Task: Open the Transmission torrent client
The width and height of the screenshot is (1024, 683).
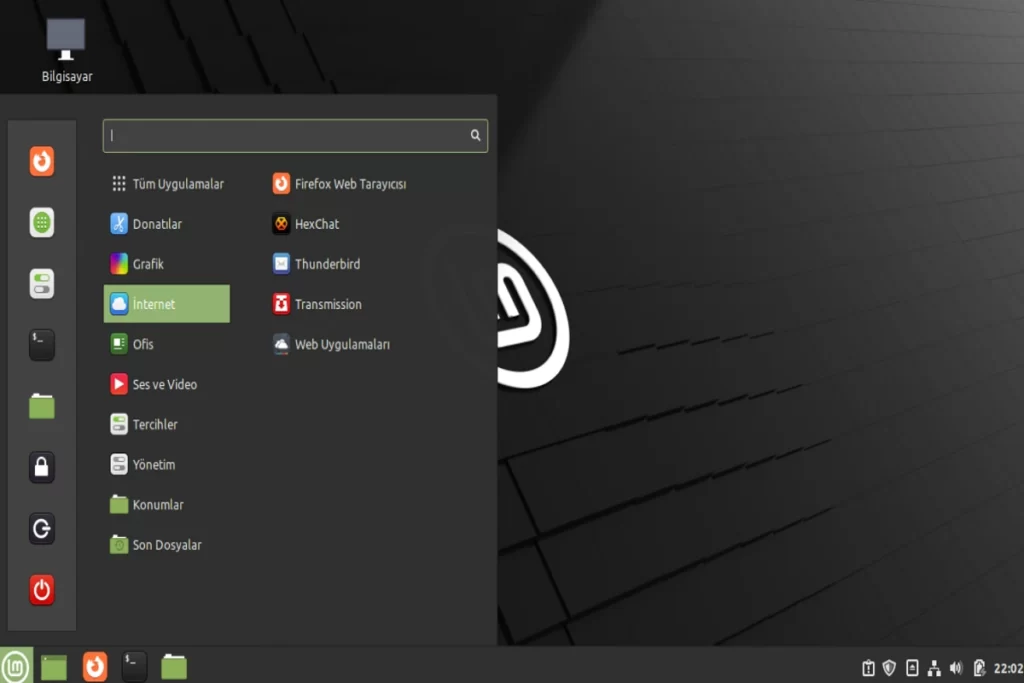Action: 327,304
